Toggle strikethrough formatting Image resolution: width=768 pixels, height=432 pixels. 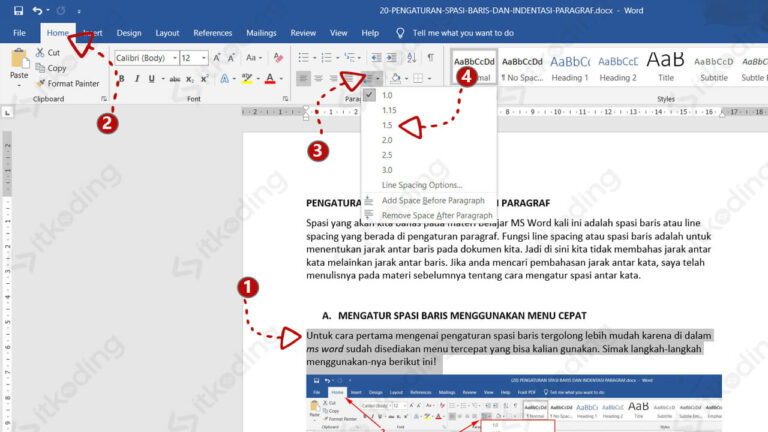174,78
